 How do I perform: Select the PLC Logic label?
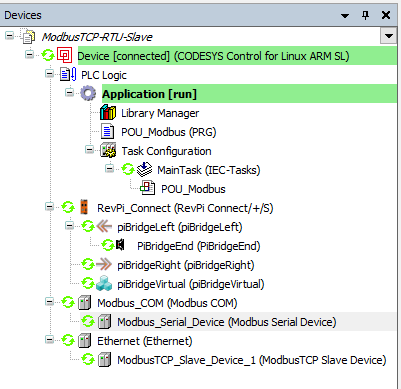[104, 75]
